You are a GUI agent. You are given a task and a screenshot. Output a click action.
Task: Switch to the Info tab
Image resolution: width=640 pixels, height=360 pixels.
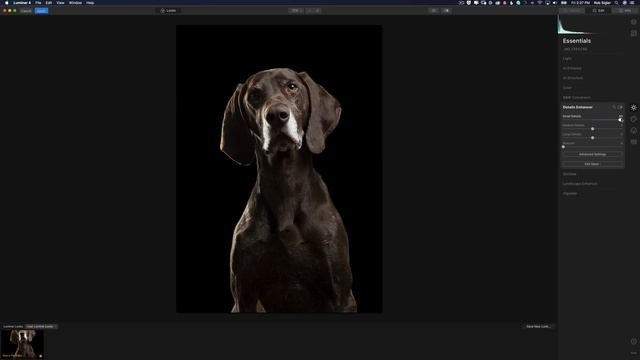click(624, 11)
